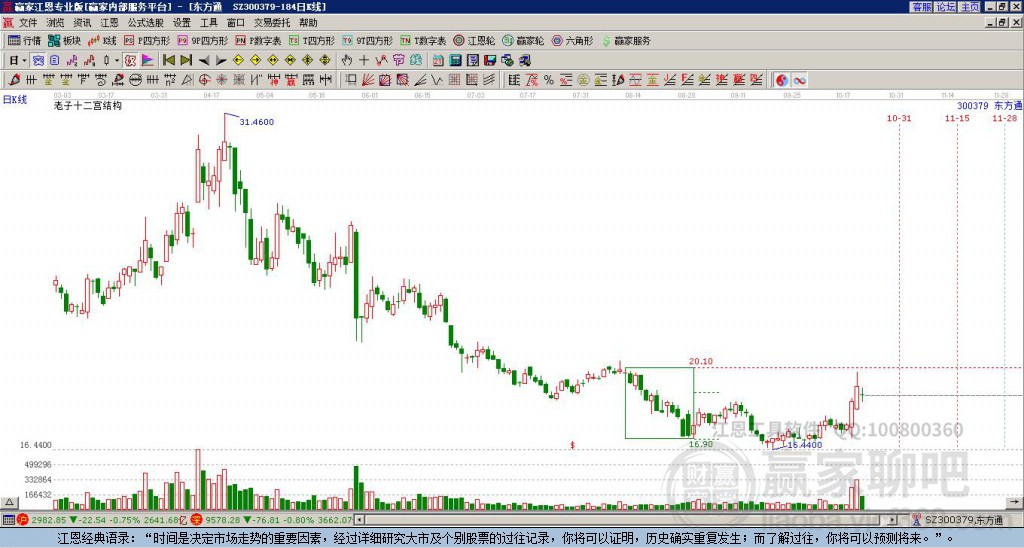Select the hand pan tool icon
This screenshot has width=1024, height=548.
tap(347, 61)
